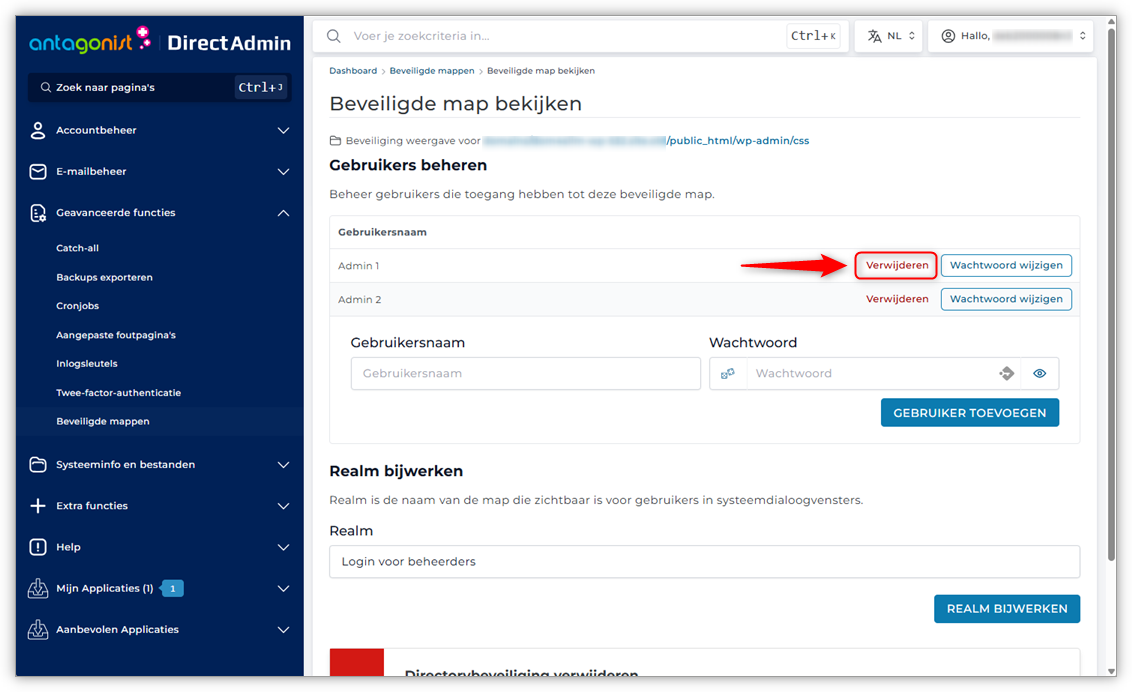
Task: Remove user Admin 2 with Verwijderen
Action: pos(896,299)
